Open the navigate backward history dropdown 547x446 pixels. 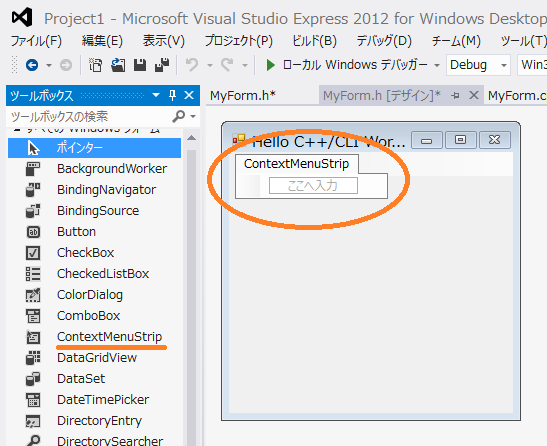coord(49,65)
